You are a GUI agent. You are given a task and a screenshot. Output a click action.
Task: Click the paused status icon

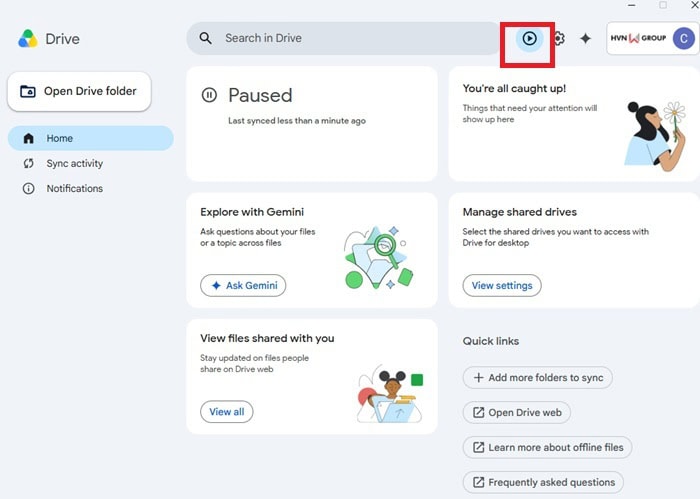(x=209, y=95)
